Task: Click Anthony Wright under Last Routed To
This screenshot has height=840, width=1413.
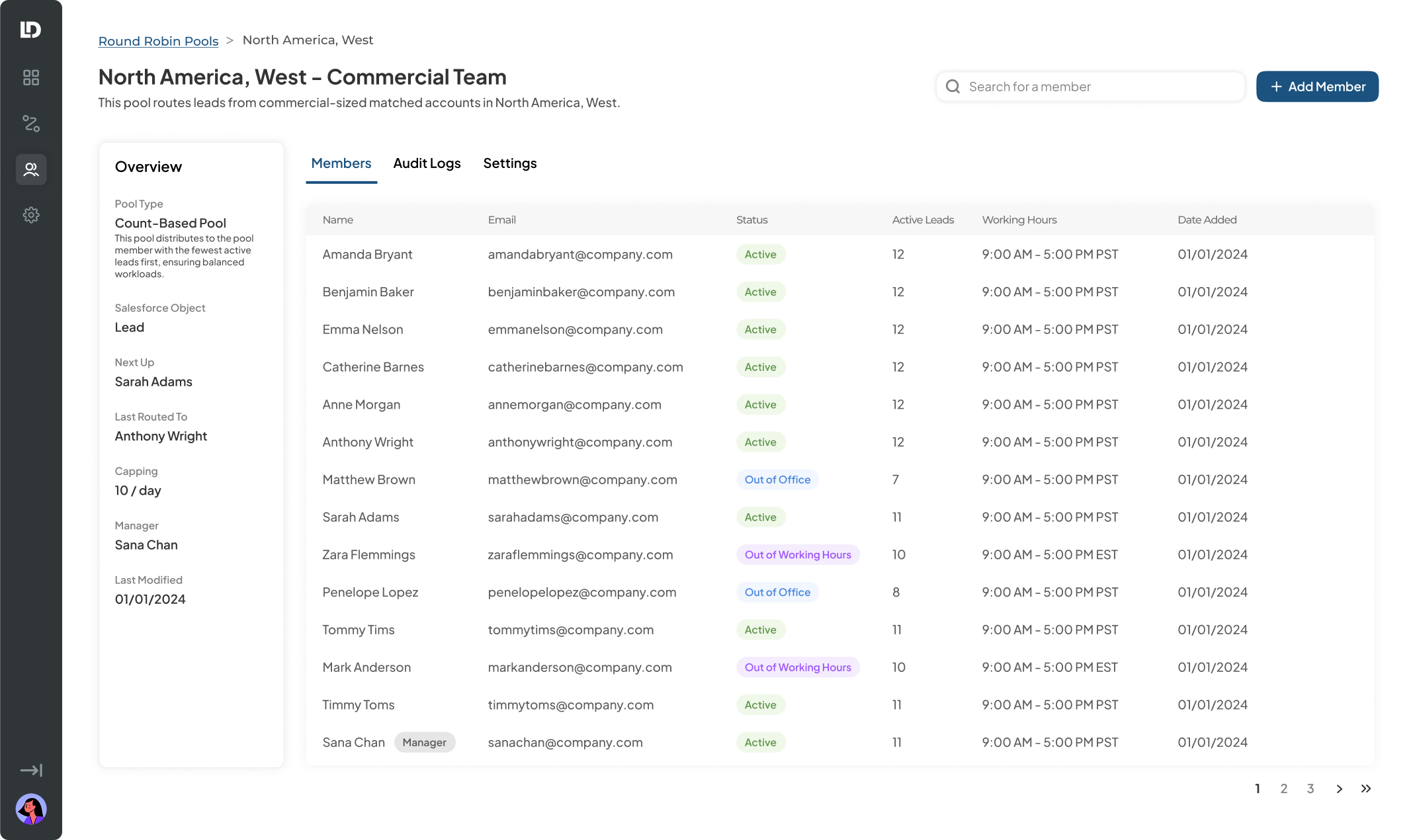Action: pos(161,437)
